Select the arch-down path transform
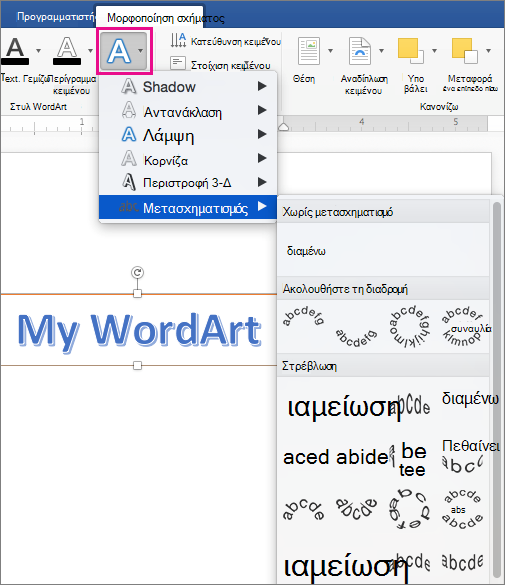Screen dimensions: 505x585 click(356, 338)
